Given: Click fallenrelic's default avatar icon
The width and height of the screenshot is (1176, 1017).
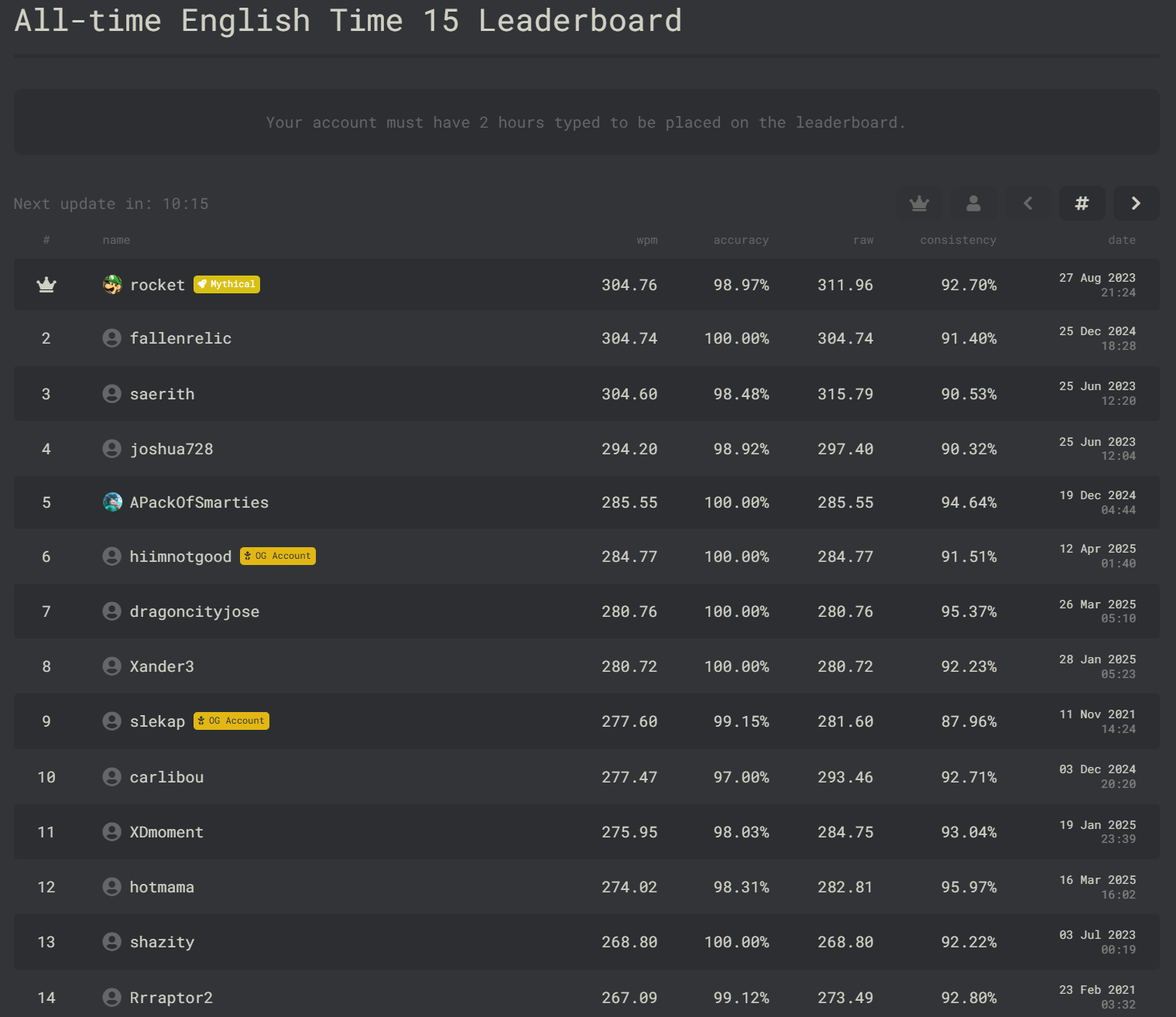Looking at the screenshot, I should click(x=112, y=338).
